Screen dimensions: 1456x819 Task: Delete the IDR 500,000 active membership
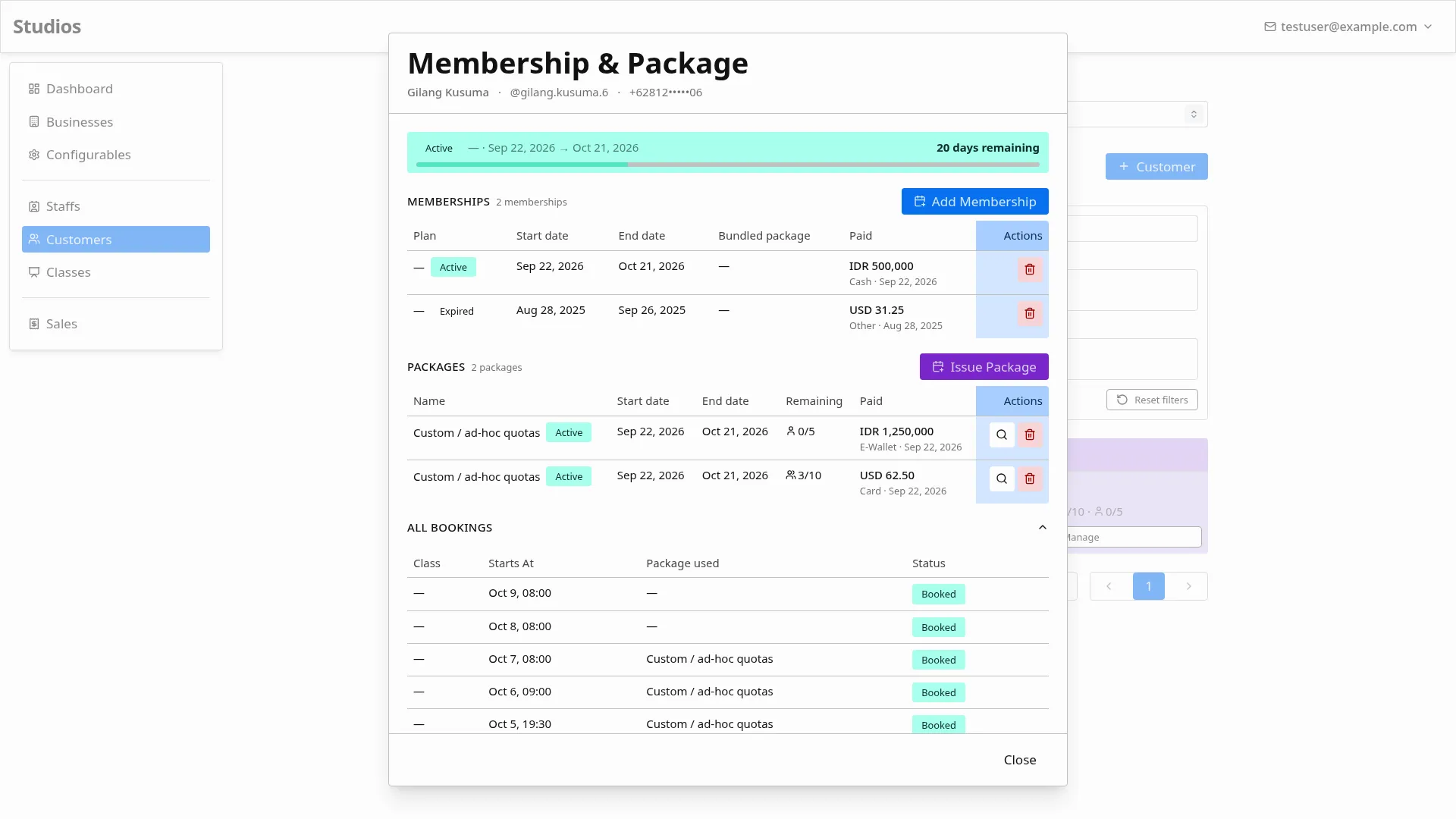[x=1029, y=269]
